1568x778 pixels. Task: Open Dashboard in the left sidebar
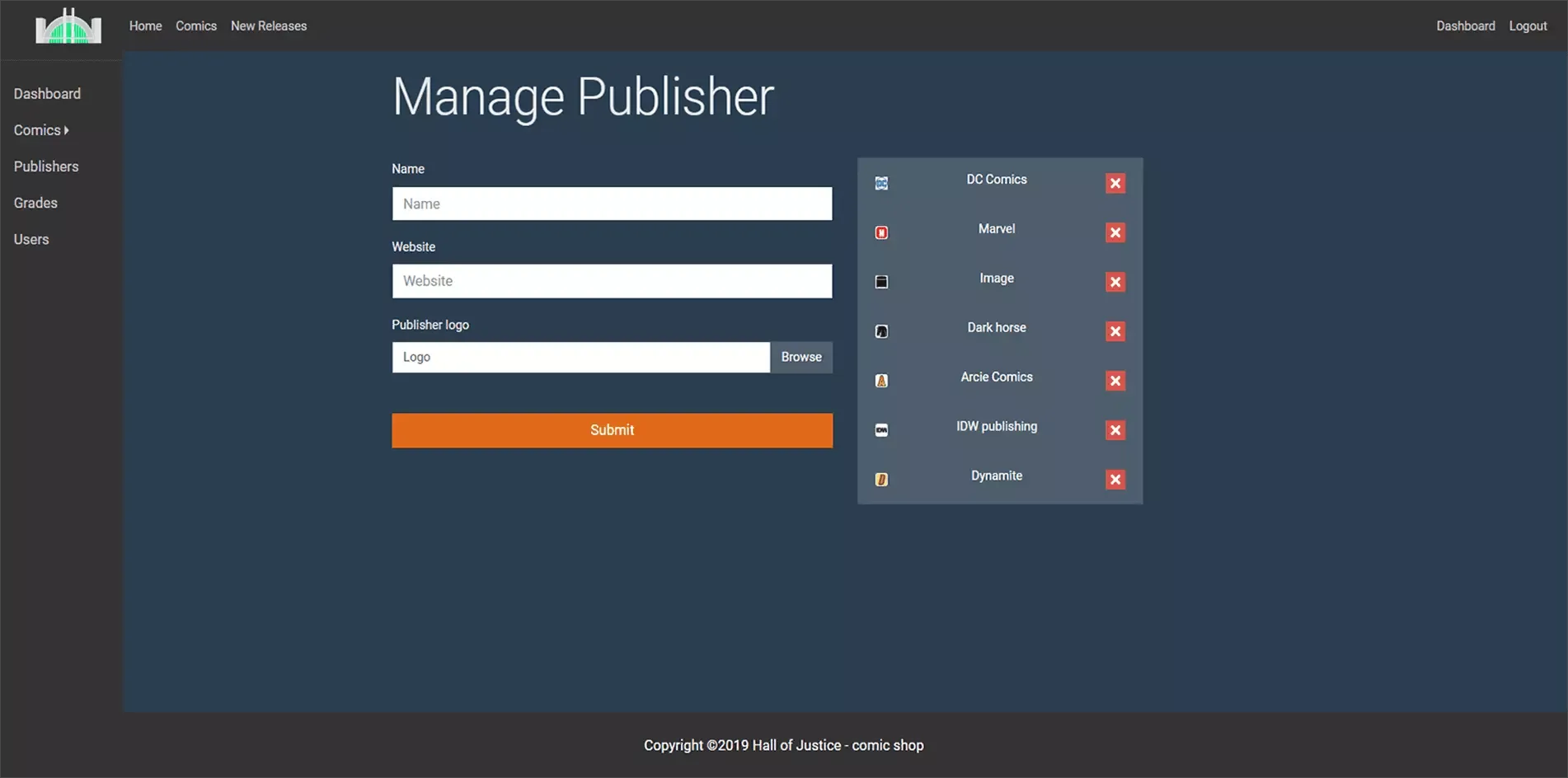[x=47, y=94]
